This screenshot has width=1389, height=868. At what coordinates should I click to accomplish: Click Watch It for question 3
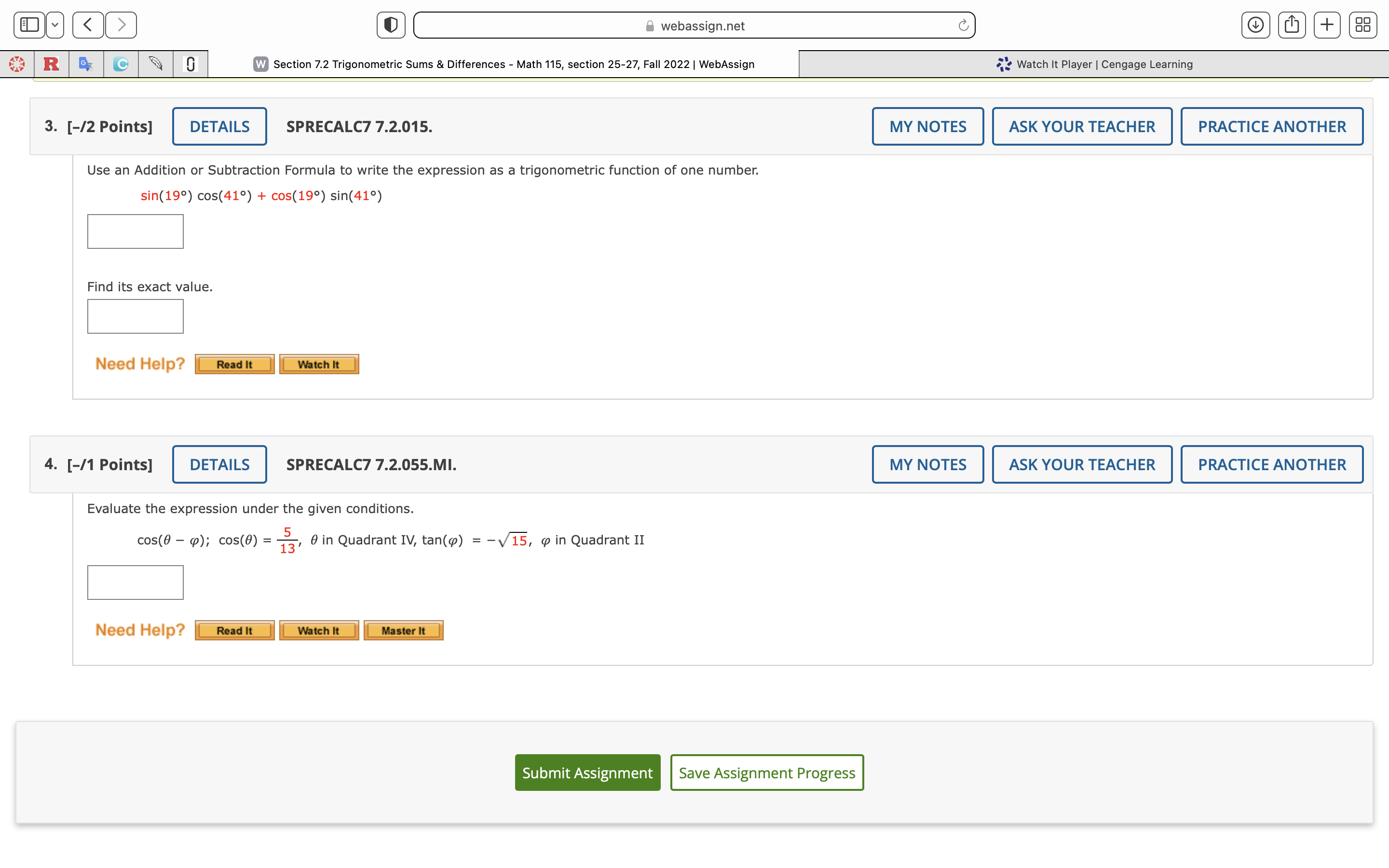[x=318, y=364]
